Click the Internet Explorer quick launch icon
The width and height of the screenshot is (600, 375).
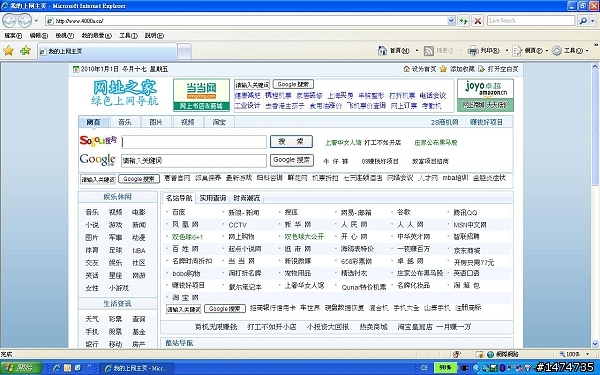click(x=57, y=368)
